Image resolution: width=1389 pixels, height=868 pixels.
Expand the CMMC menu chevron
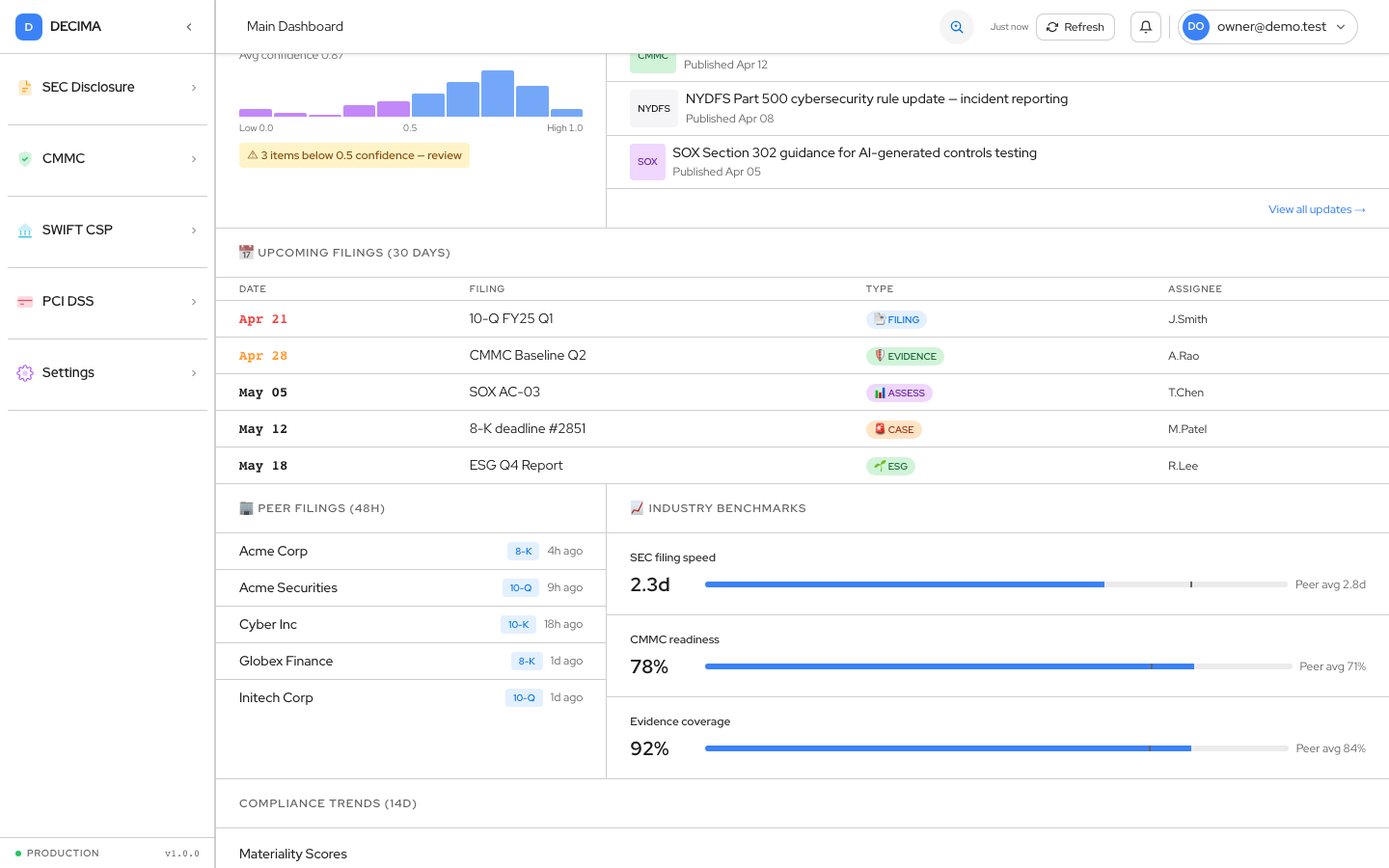(194, 159)
